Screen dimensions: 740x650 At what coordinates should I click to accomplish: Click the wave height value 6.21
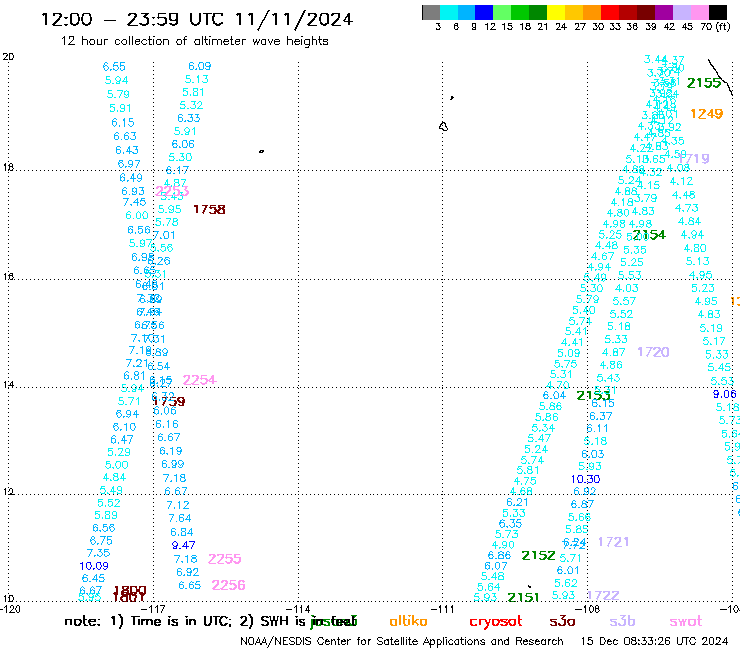tap(517, 502)
